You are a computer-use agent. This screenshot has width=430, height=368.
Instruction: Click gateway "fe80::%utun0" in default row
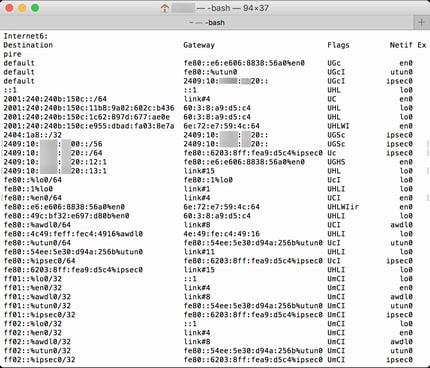tap(210, 72)
